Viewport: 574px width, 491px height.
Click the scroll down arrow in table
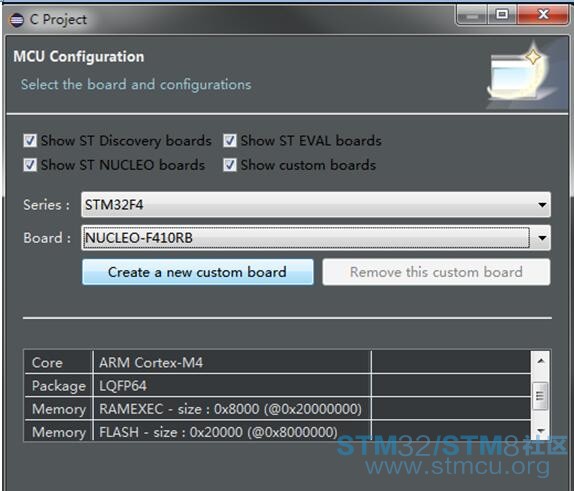pyautogui.click(x=541, y=431)
